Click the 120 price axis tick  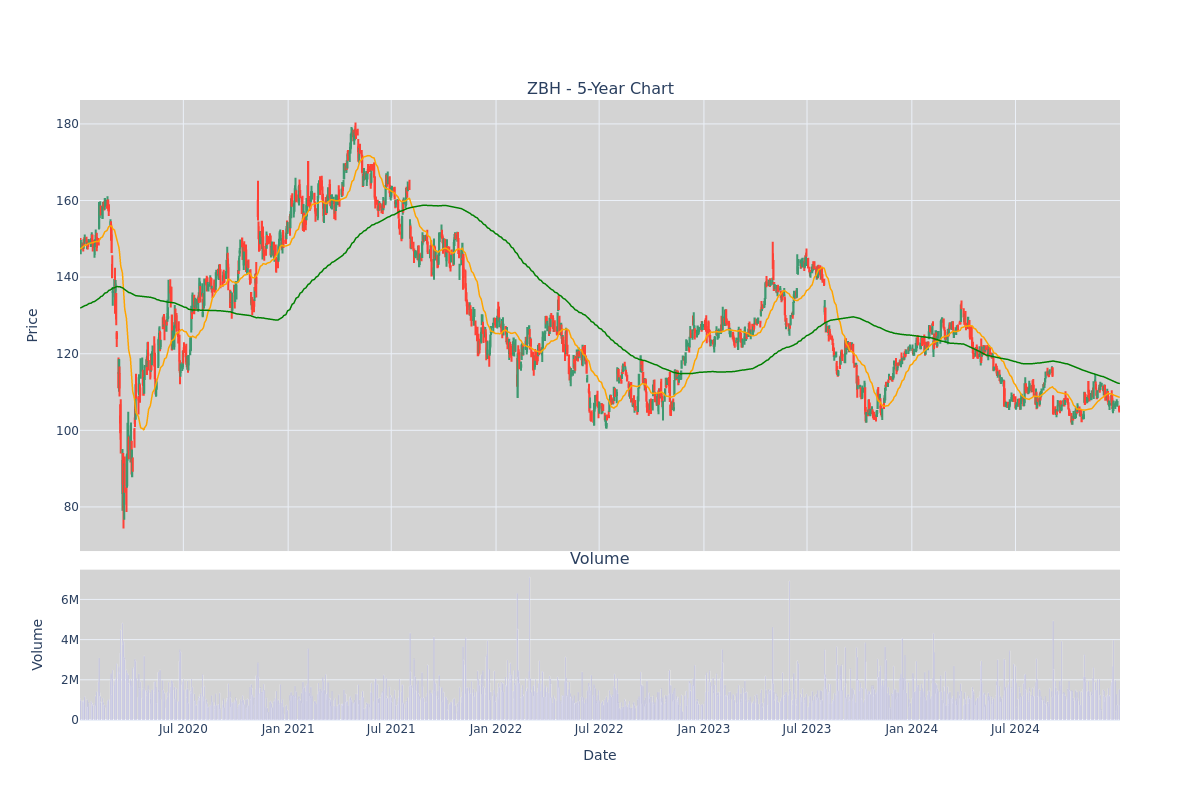click(x=67, y=354)
